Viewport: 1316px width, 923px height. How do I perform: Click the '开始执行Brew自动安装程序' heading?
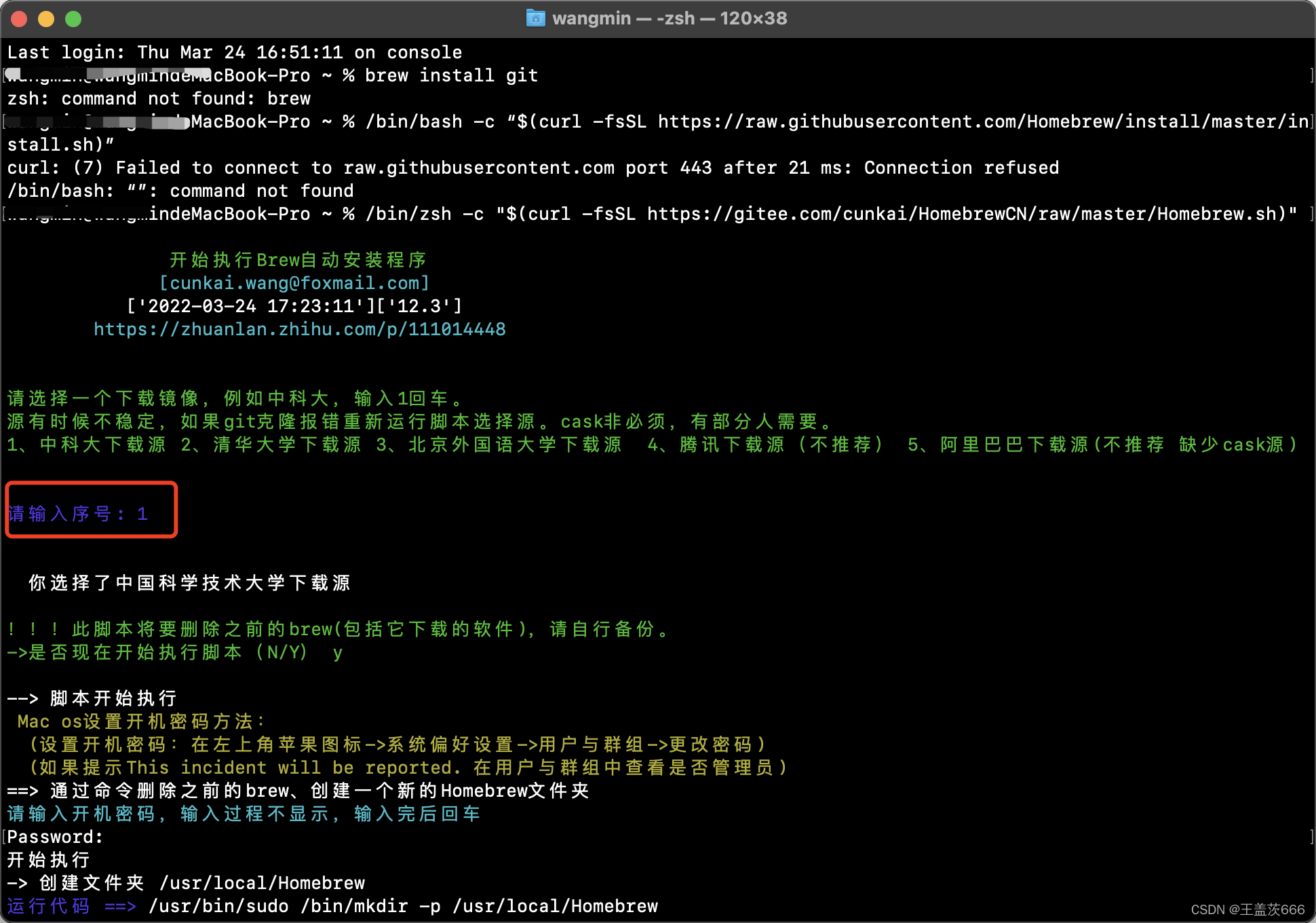298,261
